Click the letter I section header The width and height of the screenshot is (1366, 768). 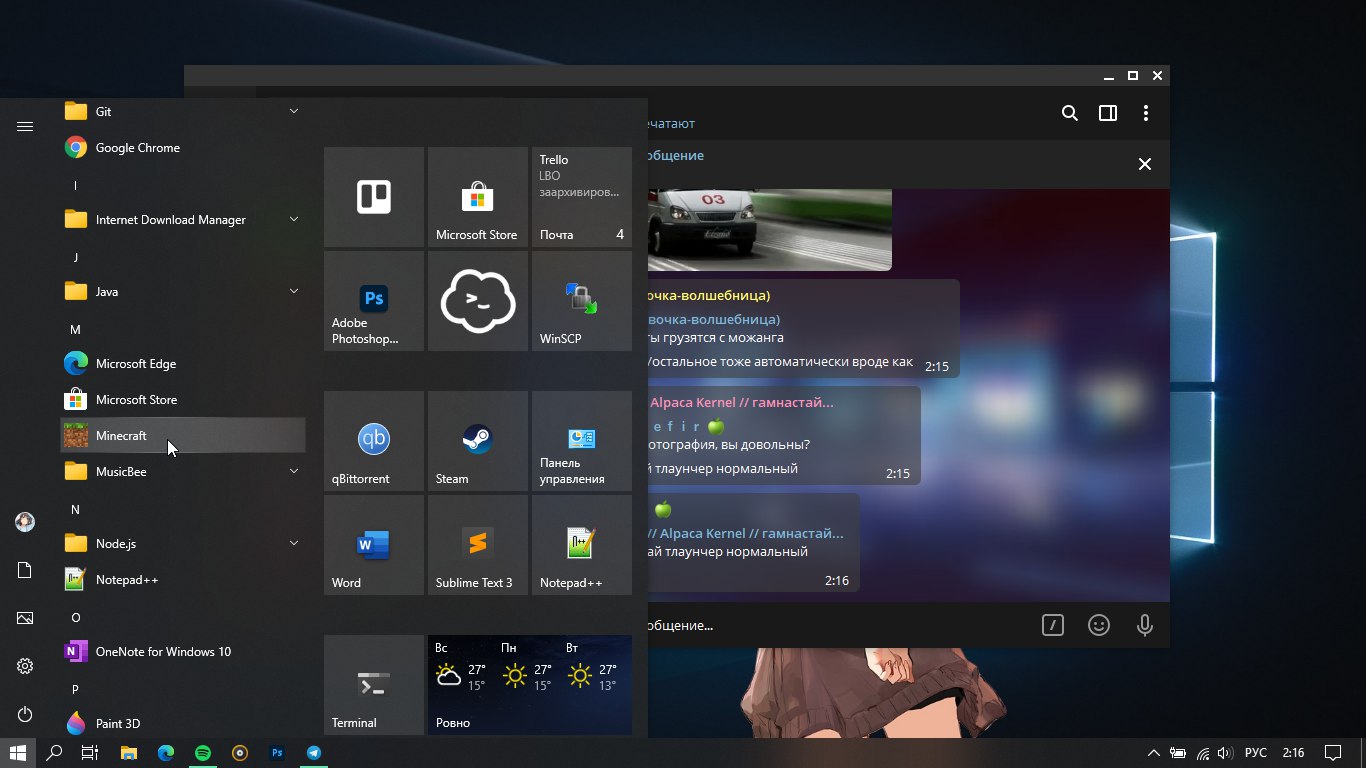point(75,185)
